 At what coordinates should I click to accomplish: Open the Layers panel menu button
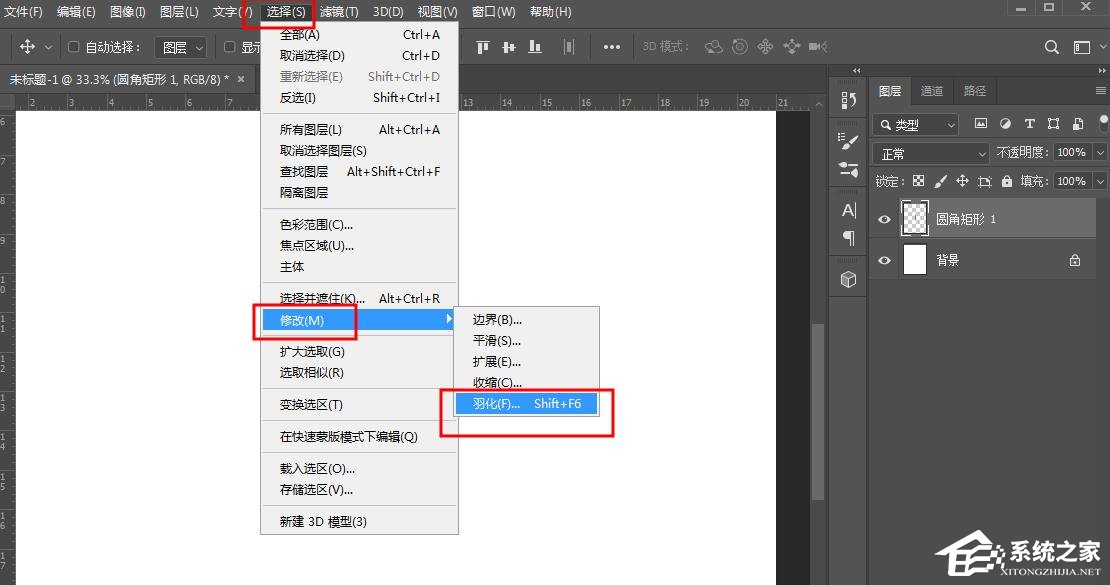(x=1100, y=90)
